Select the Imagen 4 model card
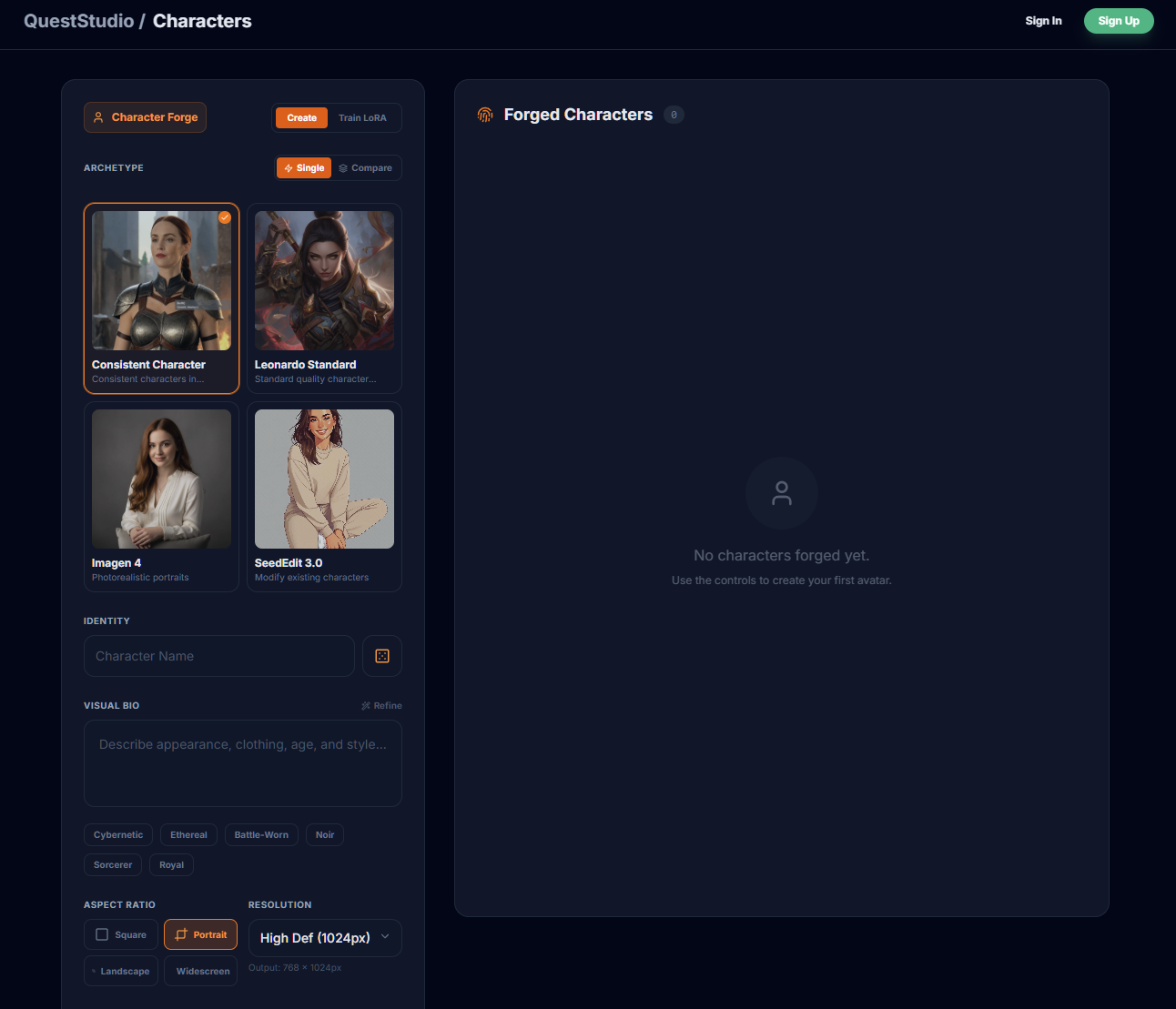Screen dimensions: 1176x1009 161,497
